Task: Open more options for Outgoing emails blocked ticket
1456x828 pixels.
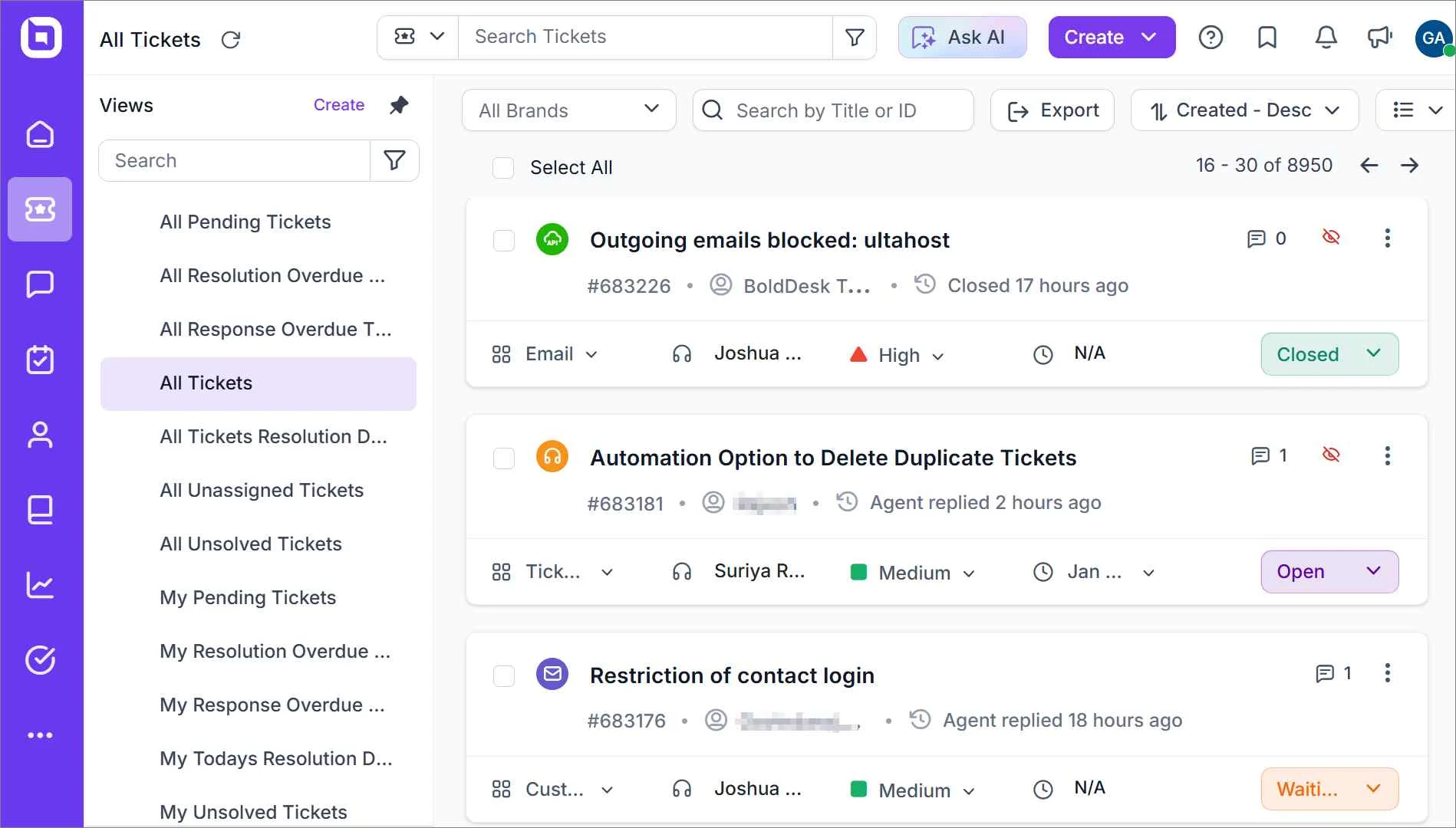Action: point(1387,238)
